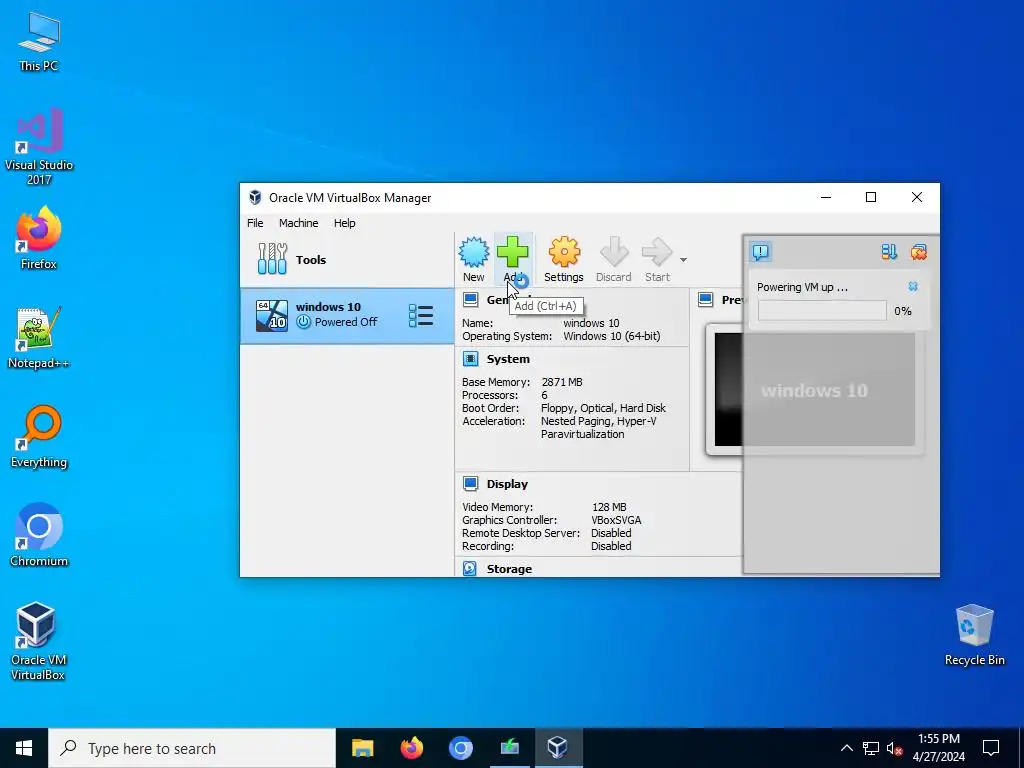Click the Preview section monitor icon
Image resolution: width=1024 pixels, height=768 pixels.
pos(705,300)
